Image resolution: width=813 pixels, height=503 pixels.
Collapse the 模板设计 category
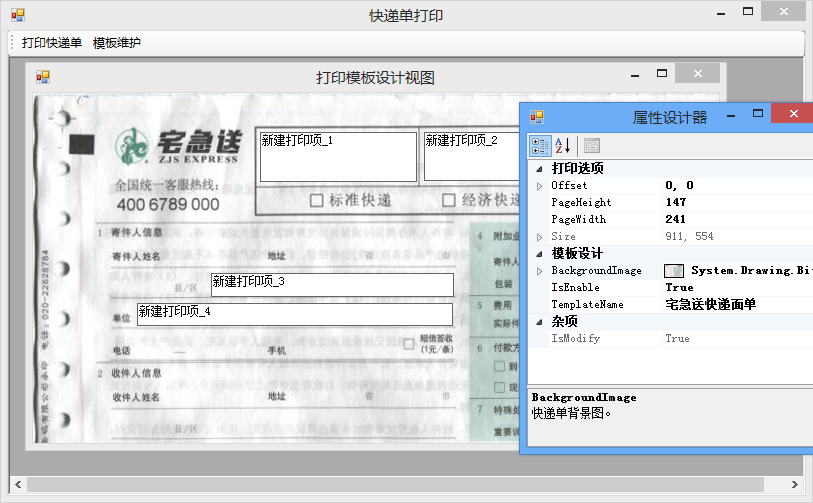coord(540,254)
